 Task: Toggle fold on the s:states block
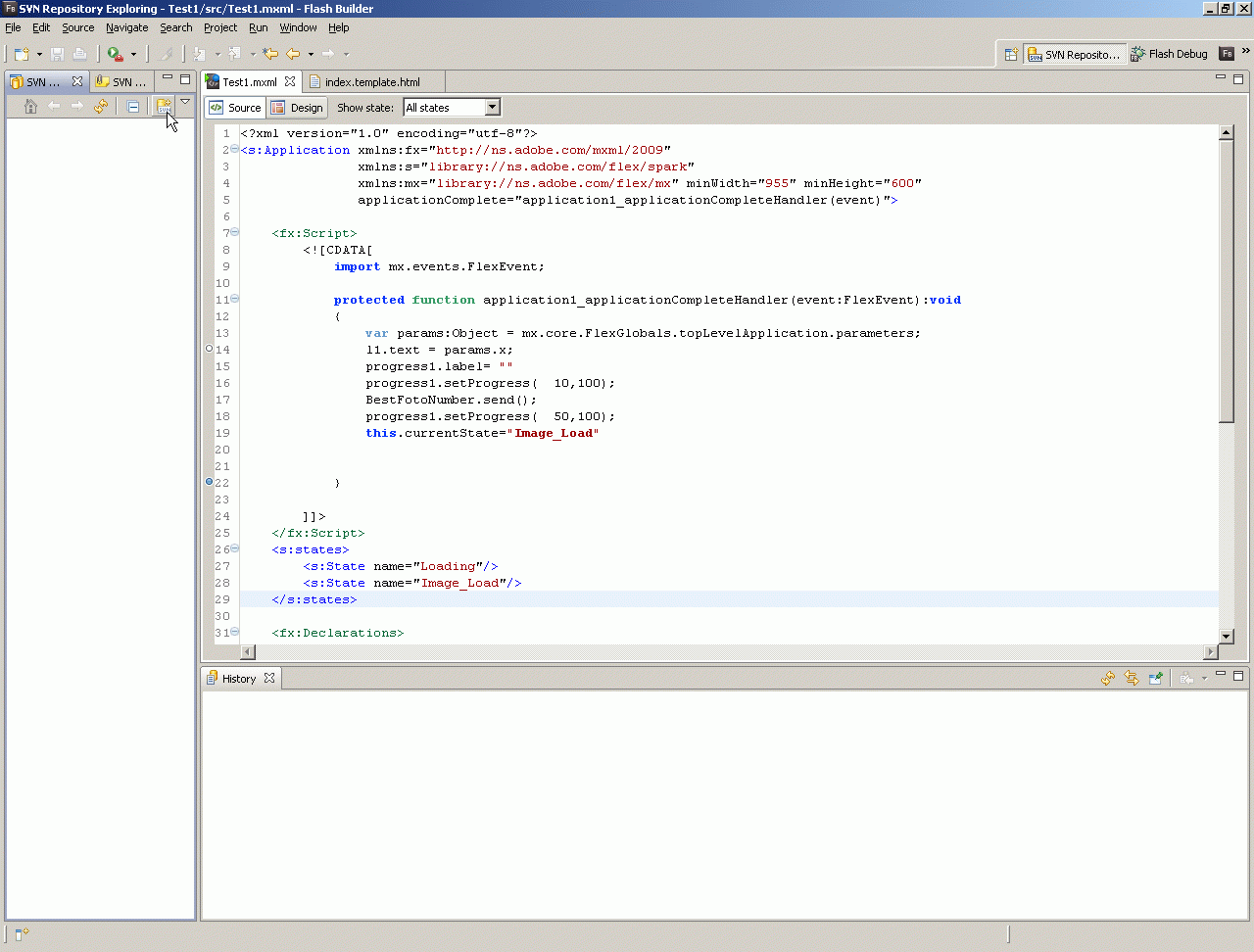coord(234,549)
